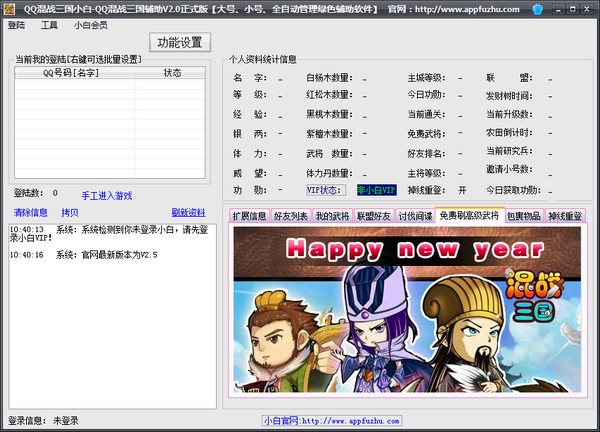Click the blue shirt skin icon

coord(538,9)
